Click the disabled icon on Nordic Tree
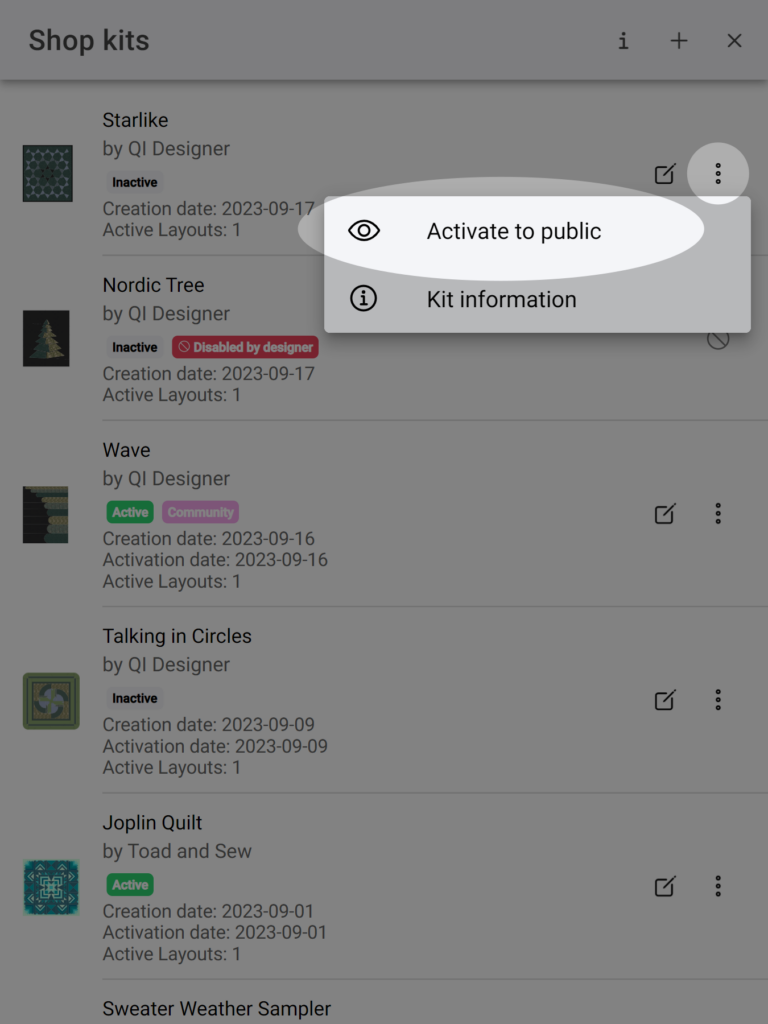 pos(718,339)
